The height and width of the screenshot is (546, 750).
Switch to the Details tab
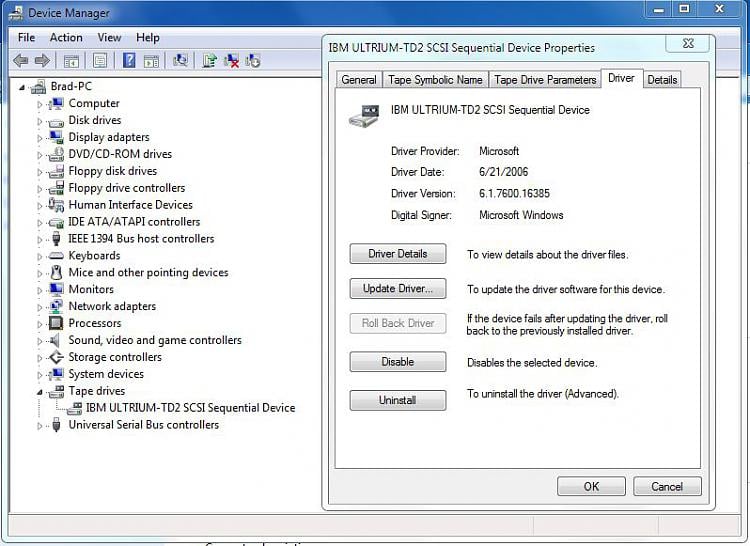[662, 80]
